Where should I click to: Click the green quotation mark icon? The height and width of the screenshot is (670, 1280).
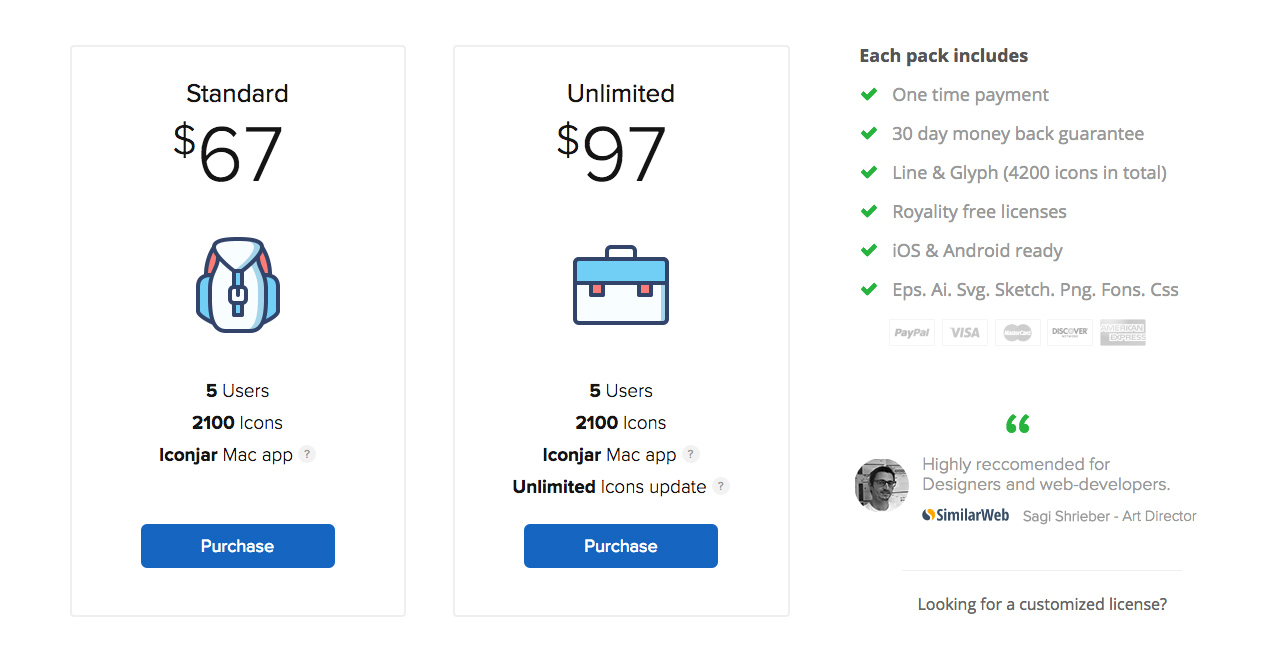click(x=1018, y=424)
